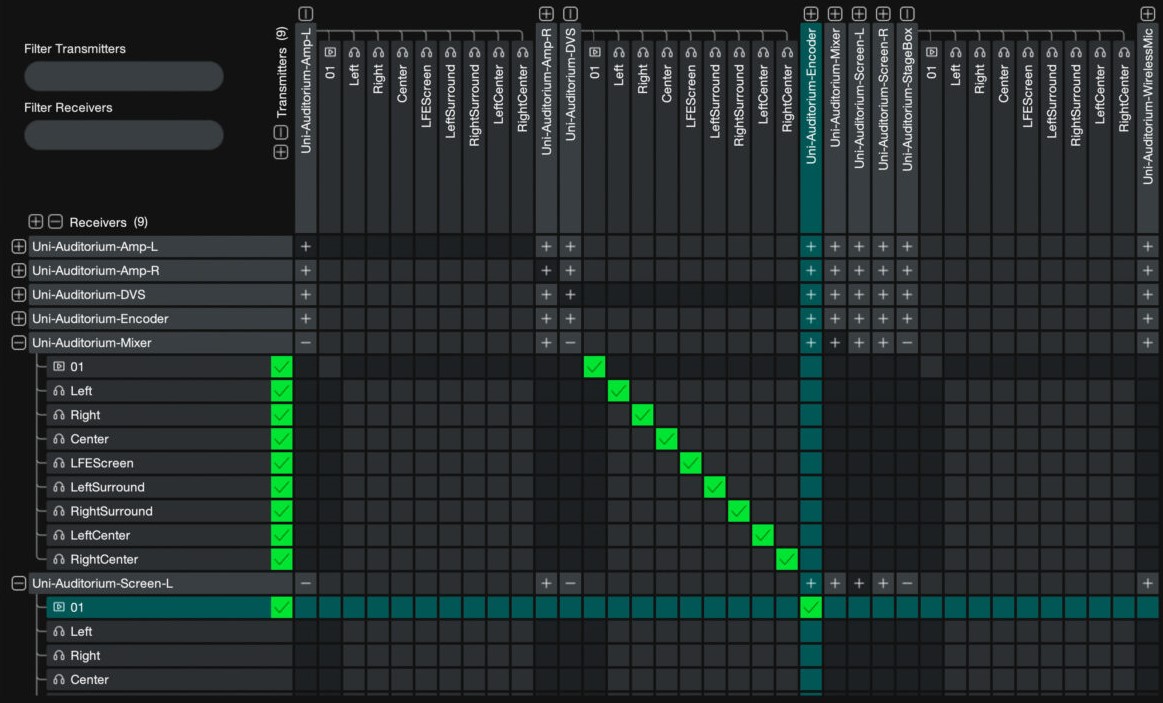Screen dimensions: 1163x703
Task: Expand the Uni-Auditorium-Amp-L receiver row
Action: (19, 246)
